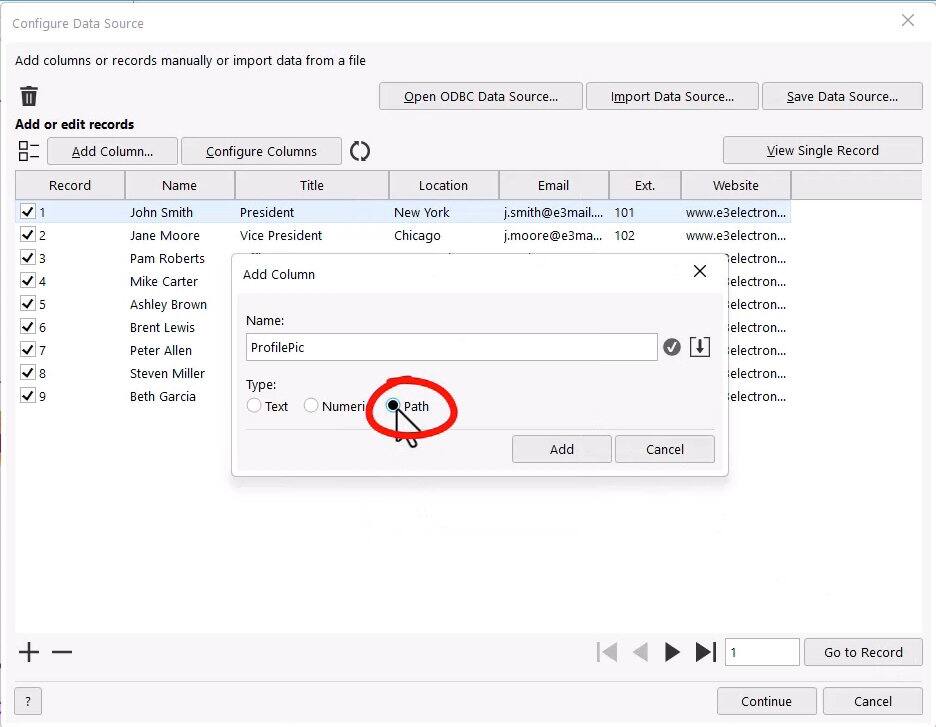Click the ProfilePic name input field

click(451, 347)
